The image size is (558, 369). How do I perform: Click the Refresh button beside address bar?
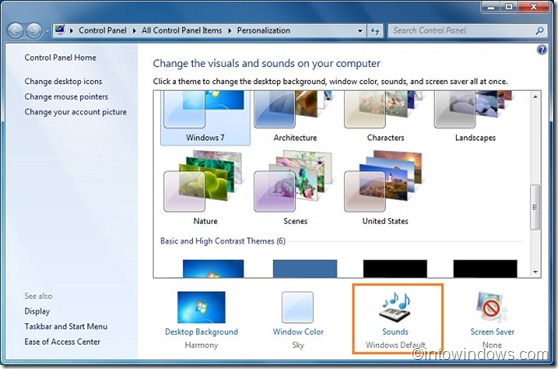click(375, 31)
